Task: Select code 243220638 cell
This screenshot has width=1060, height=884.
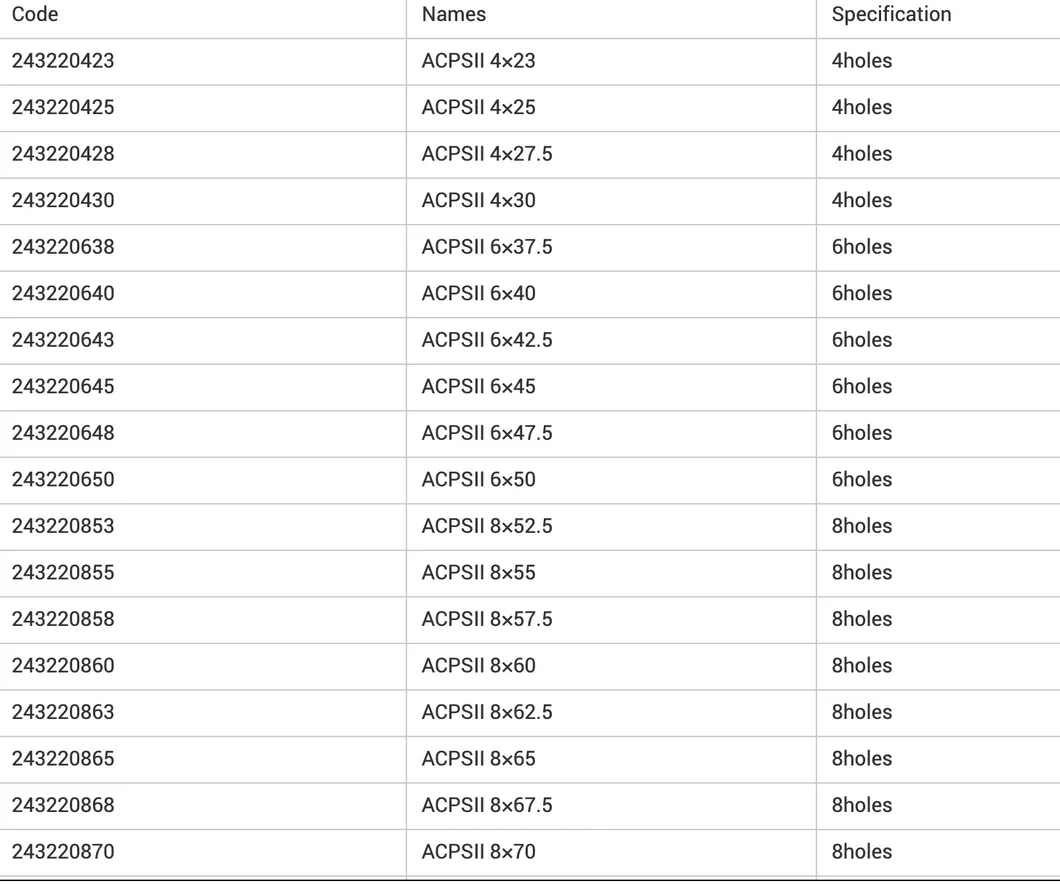Action: pos(63,247)
